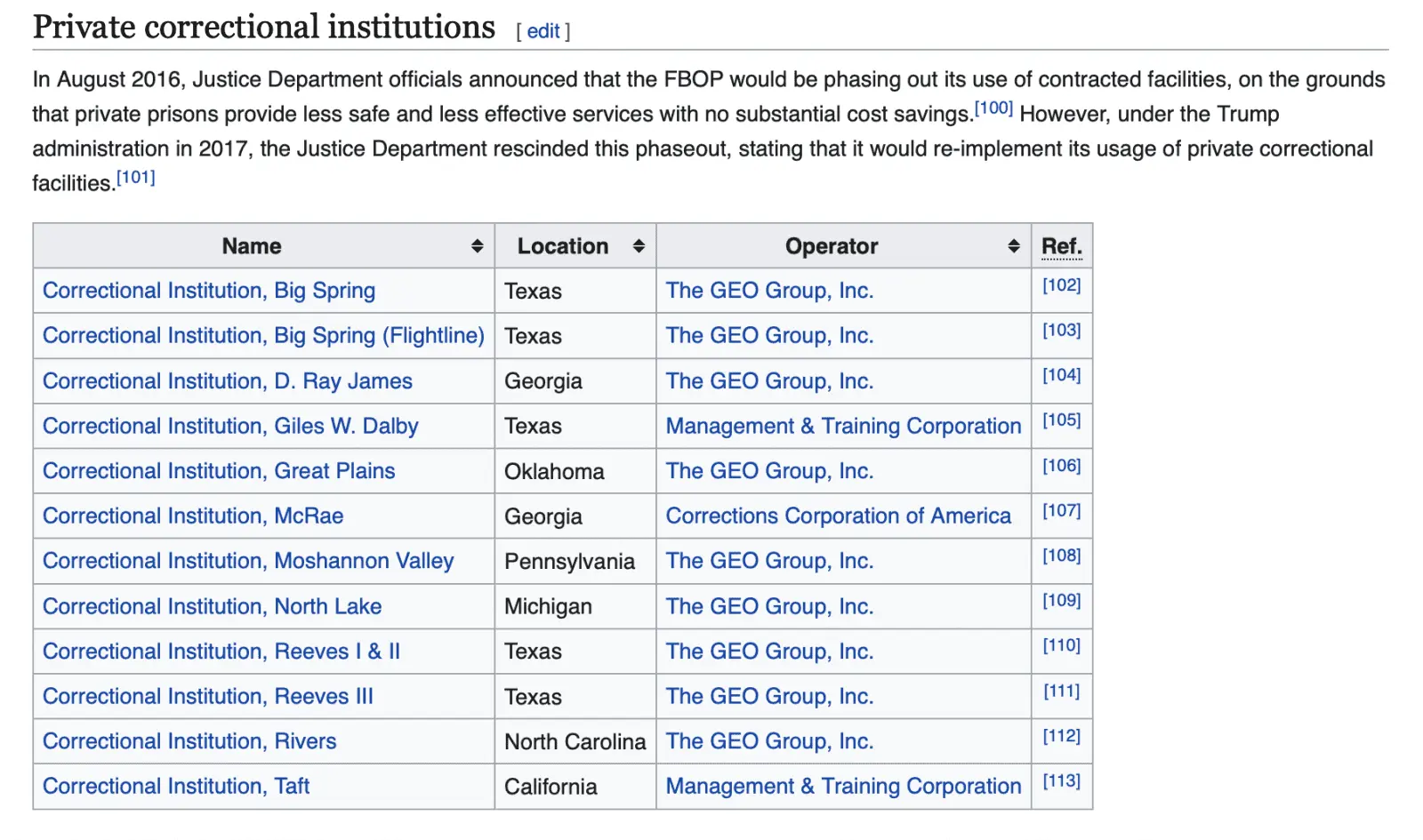The image size is (1423, 840).
Task: Open reference 113 for Taft
Action: (1061, 780)
